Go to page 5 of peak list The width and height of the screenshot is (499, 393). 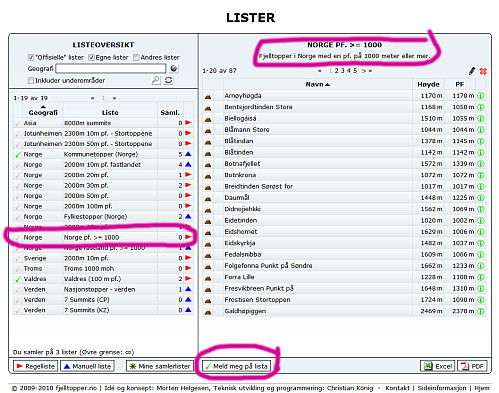[x=355, y=71]
